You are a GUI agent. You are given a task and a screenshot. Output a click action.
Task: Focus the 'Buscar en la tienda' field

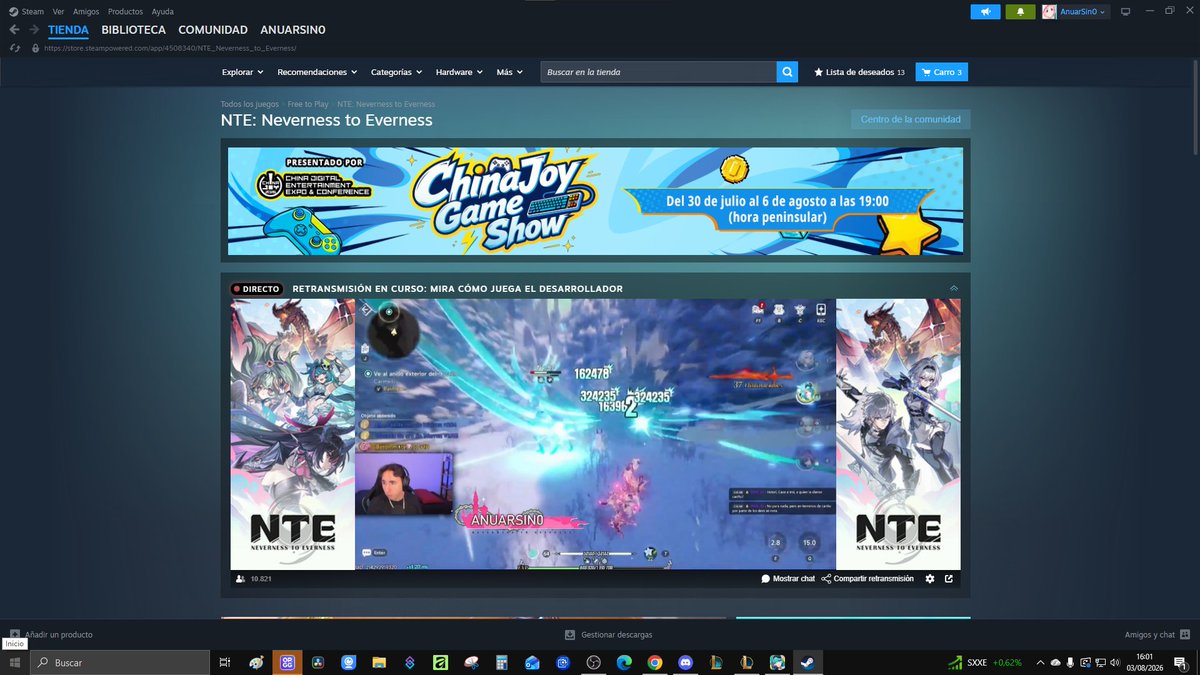point(658,72)
